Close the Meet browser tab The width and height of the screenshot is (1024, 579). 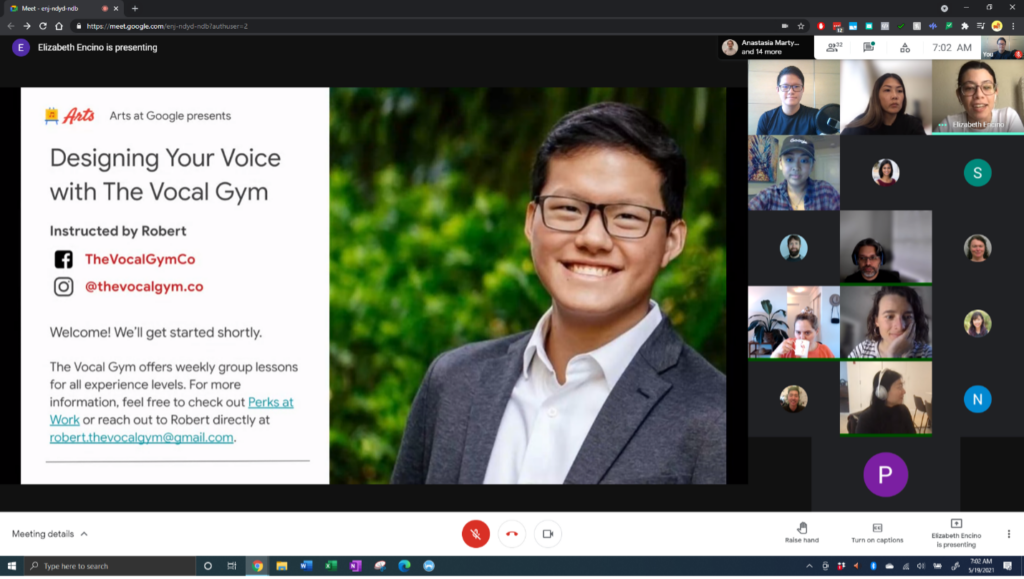point(116,8)
